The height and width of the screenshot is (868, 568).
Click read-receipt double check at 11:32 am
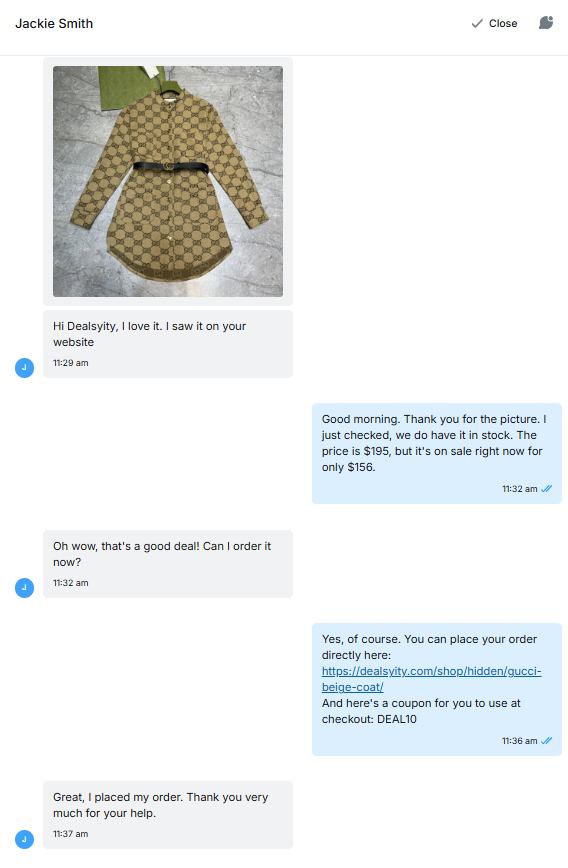click(546, 489)
